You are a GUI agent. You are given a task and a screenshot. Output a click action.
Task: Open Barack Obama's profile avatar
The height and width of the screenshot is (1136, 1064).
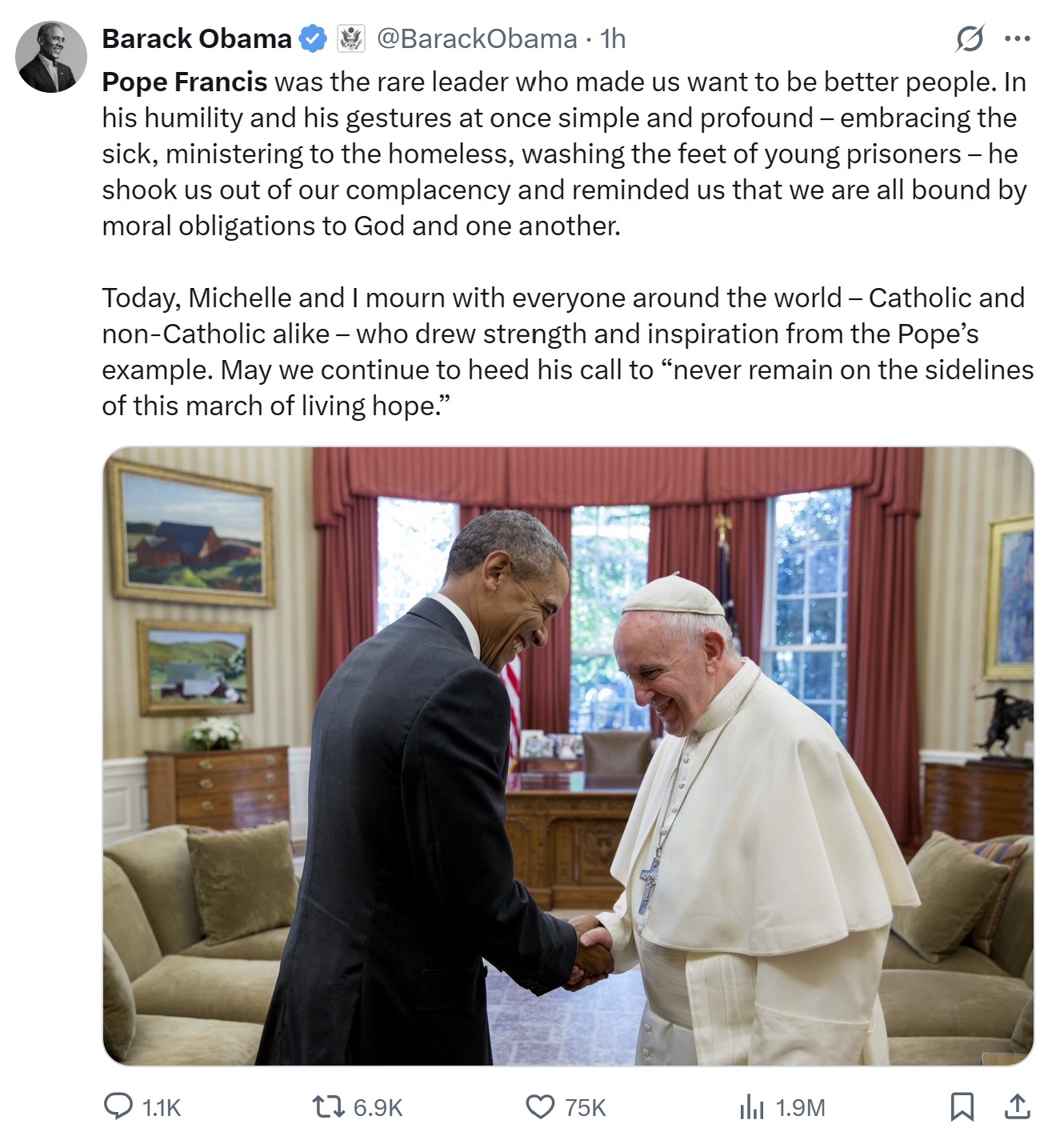click(x=51, y=57)
